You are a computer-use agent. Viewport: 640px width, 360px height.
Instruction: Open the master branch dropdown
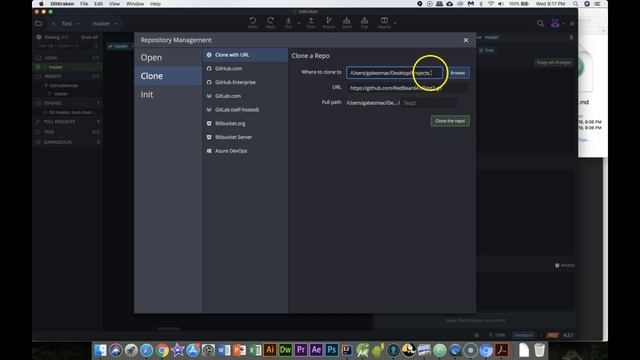point(104,24)
